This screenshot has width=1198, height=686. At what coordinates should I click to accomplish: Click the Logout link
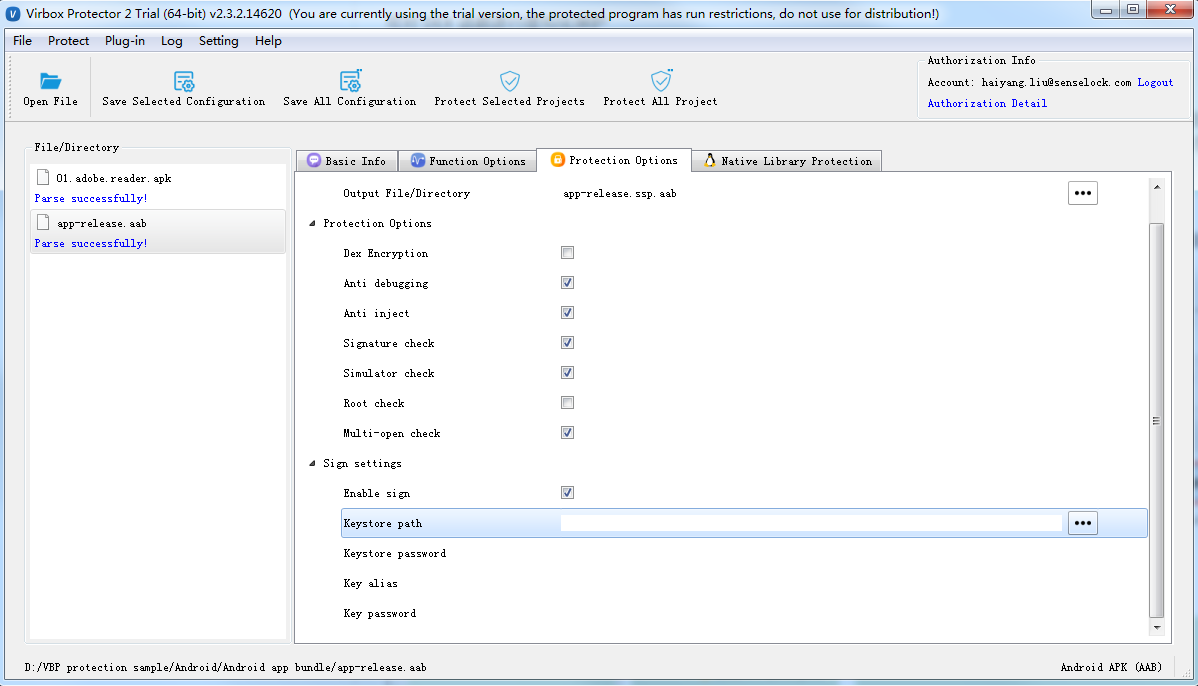click(1155, 83)
